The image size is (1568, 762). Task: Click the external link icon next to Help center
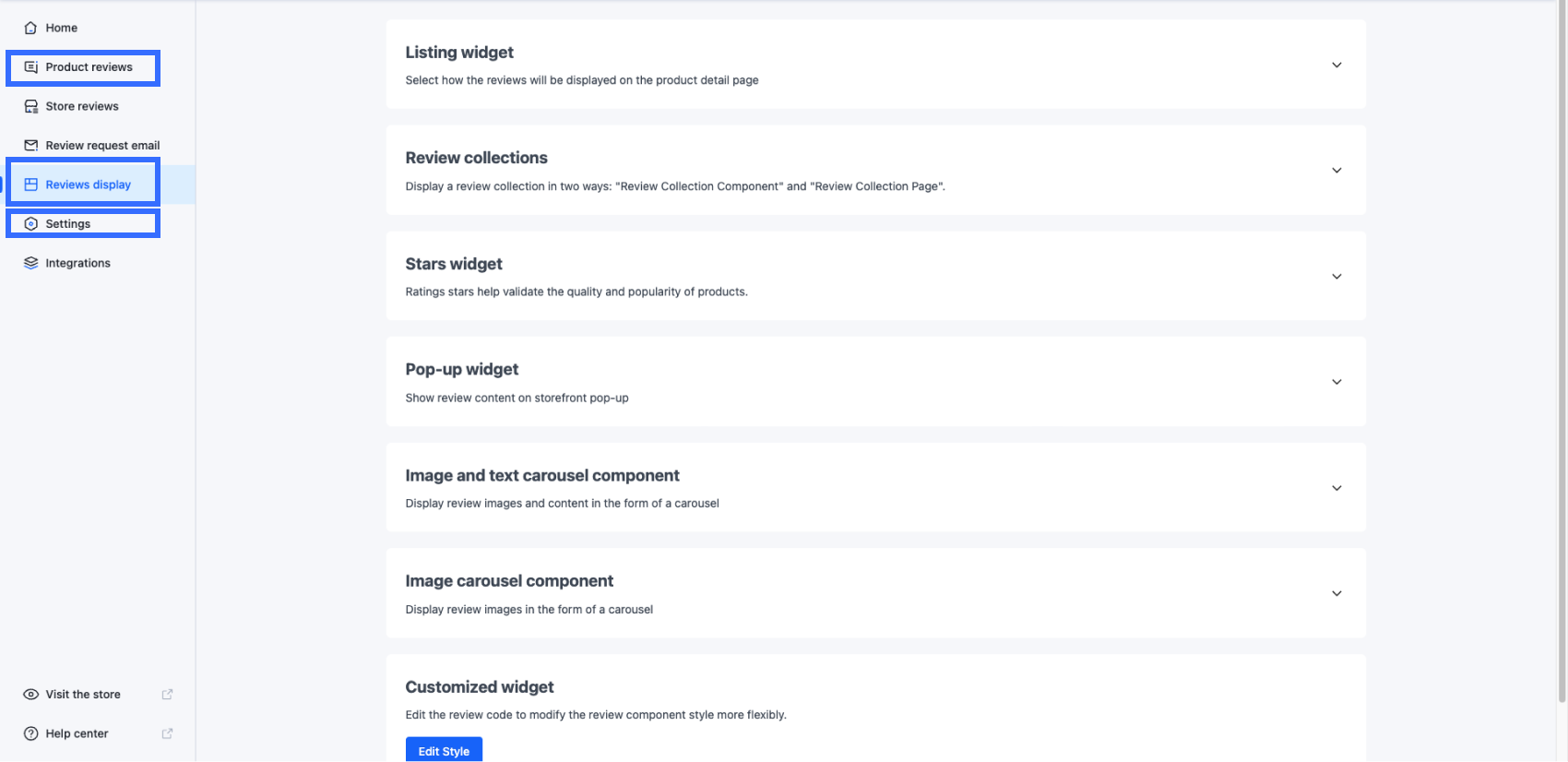point(167,732)
